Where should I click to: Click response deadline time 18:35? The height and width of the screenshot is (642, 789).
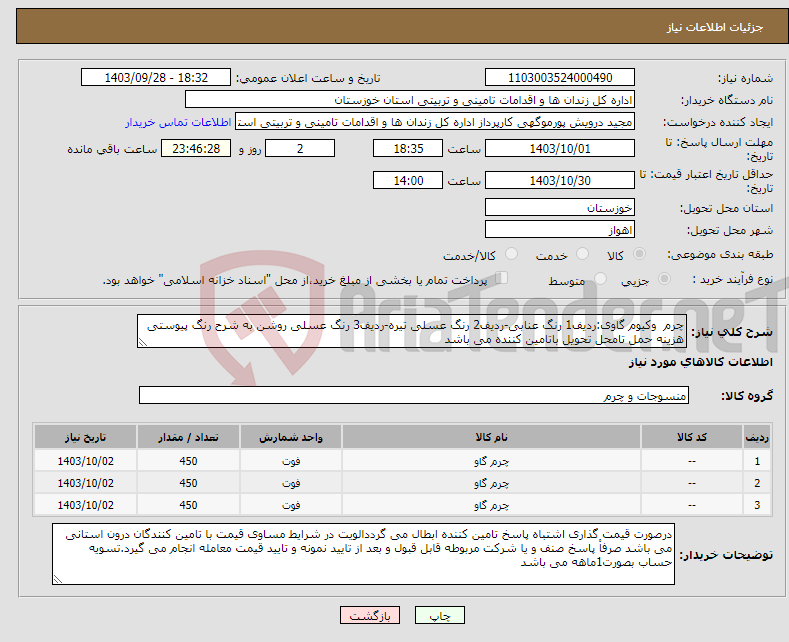pos(408,148)
